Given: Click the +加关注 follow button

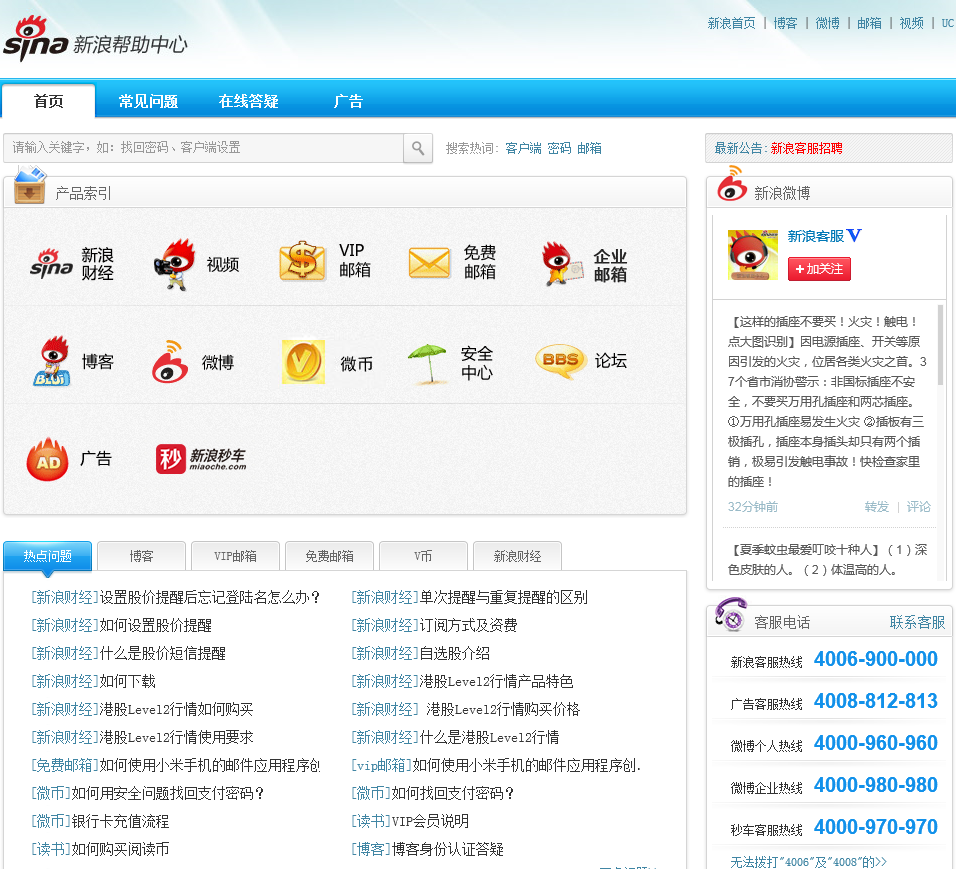Looking at the screenshot, I should 819,269.
